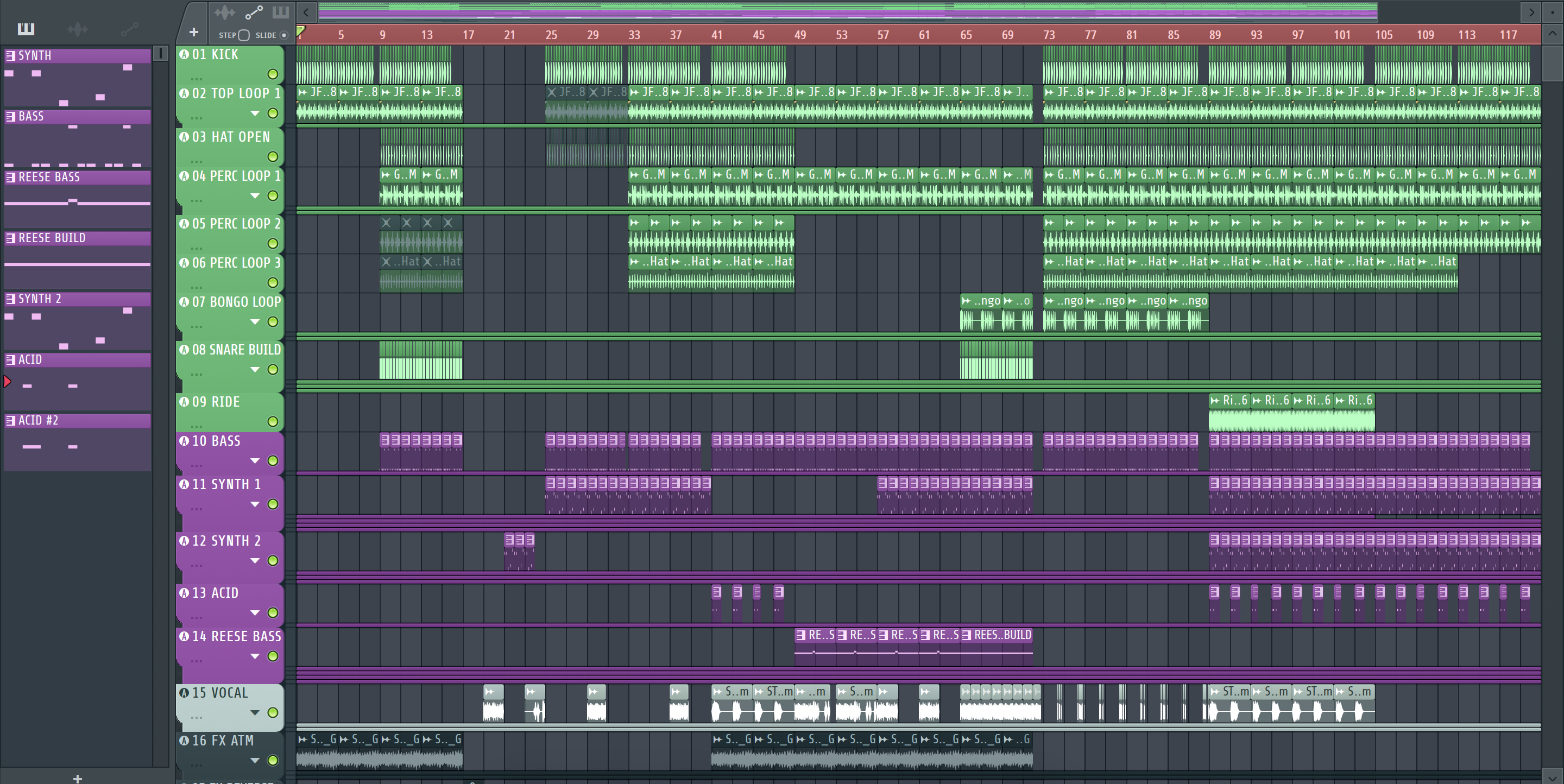Click the pattern icon of REESE BUILD in picker
1564x784 pixels.
[x=10, y=238]
